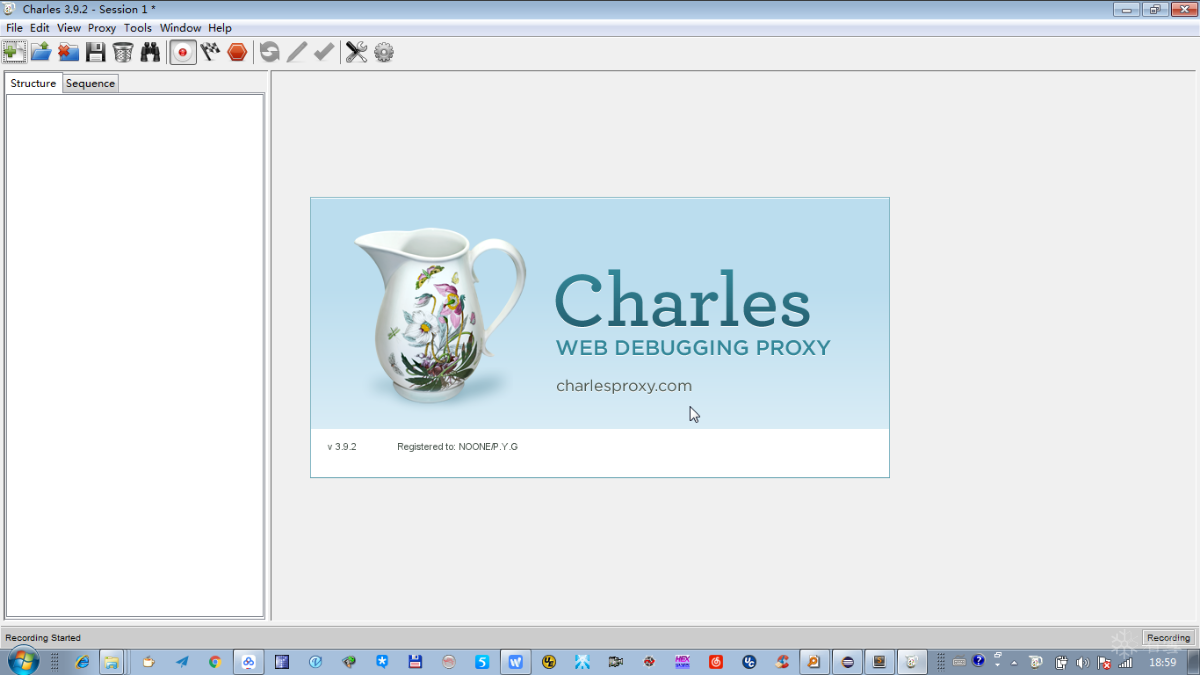Click the charlesproxy.com text on the splash
This screenshot has width=1200, height=675.
[x=624, y=385]
